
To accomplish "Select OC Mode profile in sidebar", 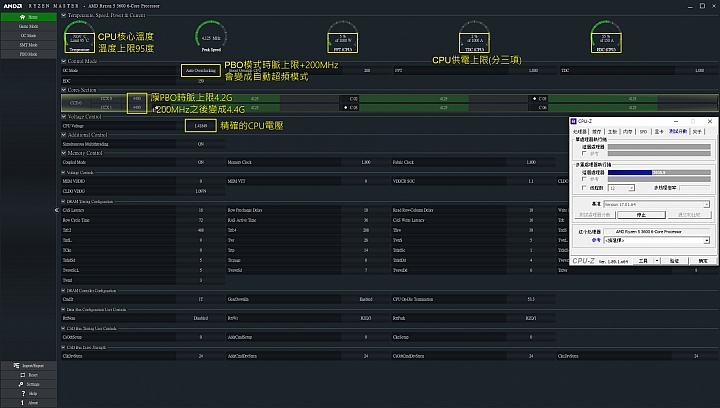I will [28, 35].
